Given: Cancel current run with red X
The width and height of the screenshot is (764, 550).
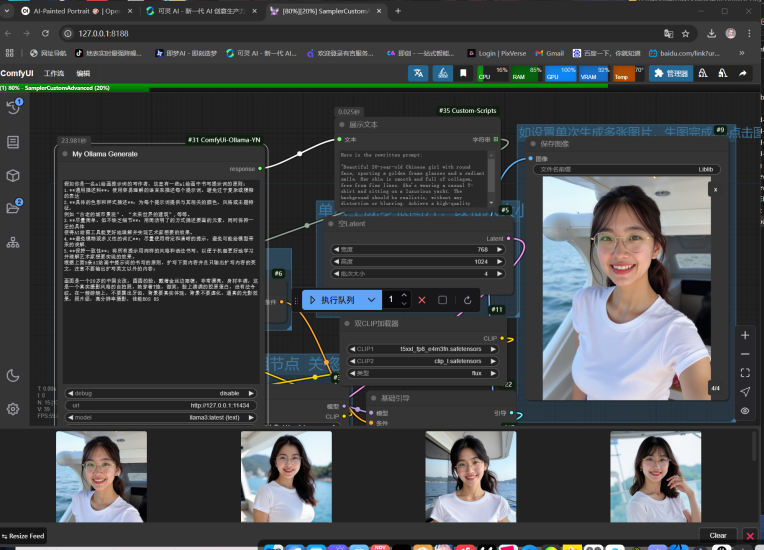Looking at the screenshot, I should coord(422,300).
